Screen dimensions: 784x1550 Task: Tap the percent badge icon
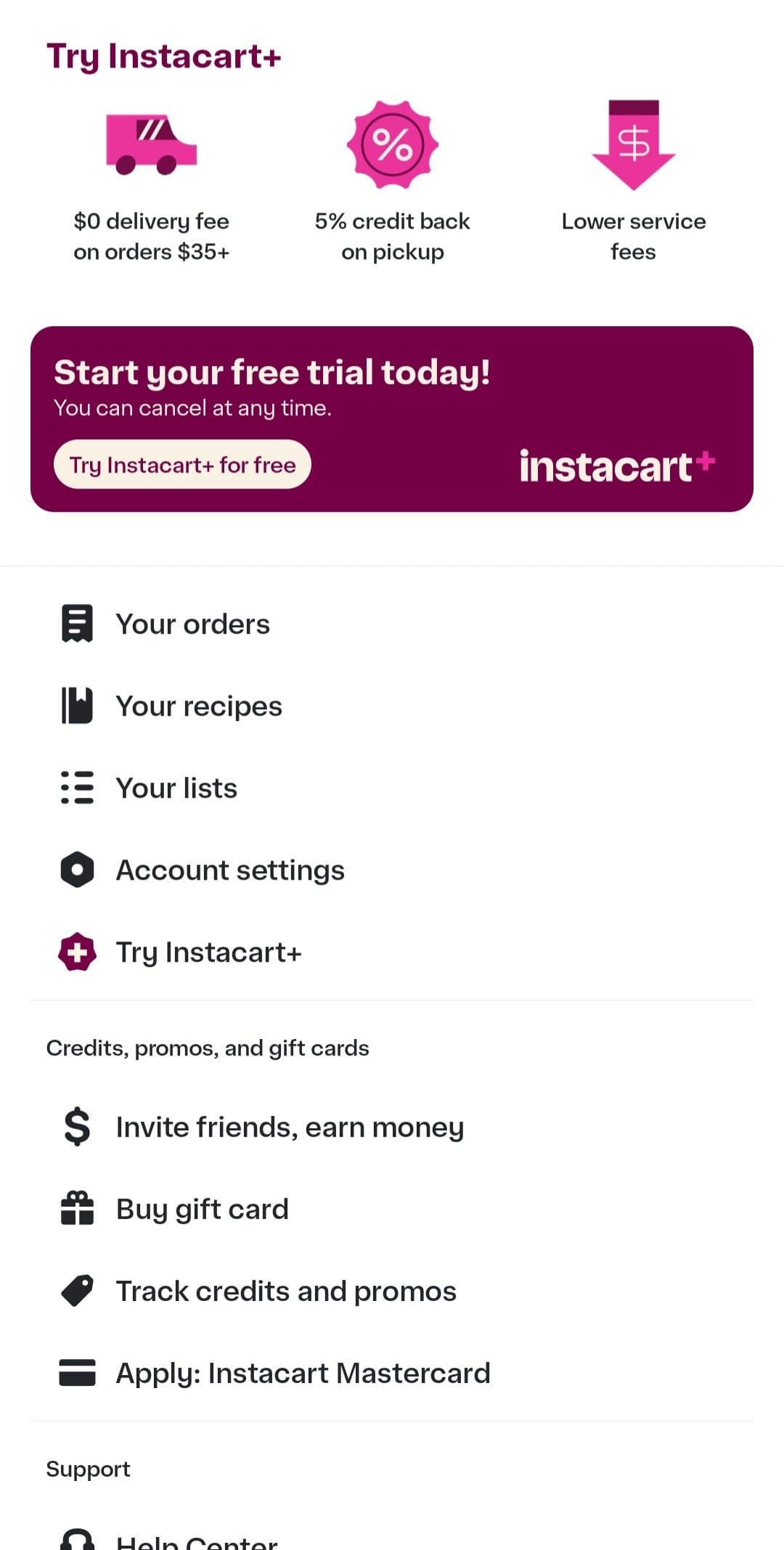point(392,144)
